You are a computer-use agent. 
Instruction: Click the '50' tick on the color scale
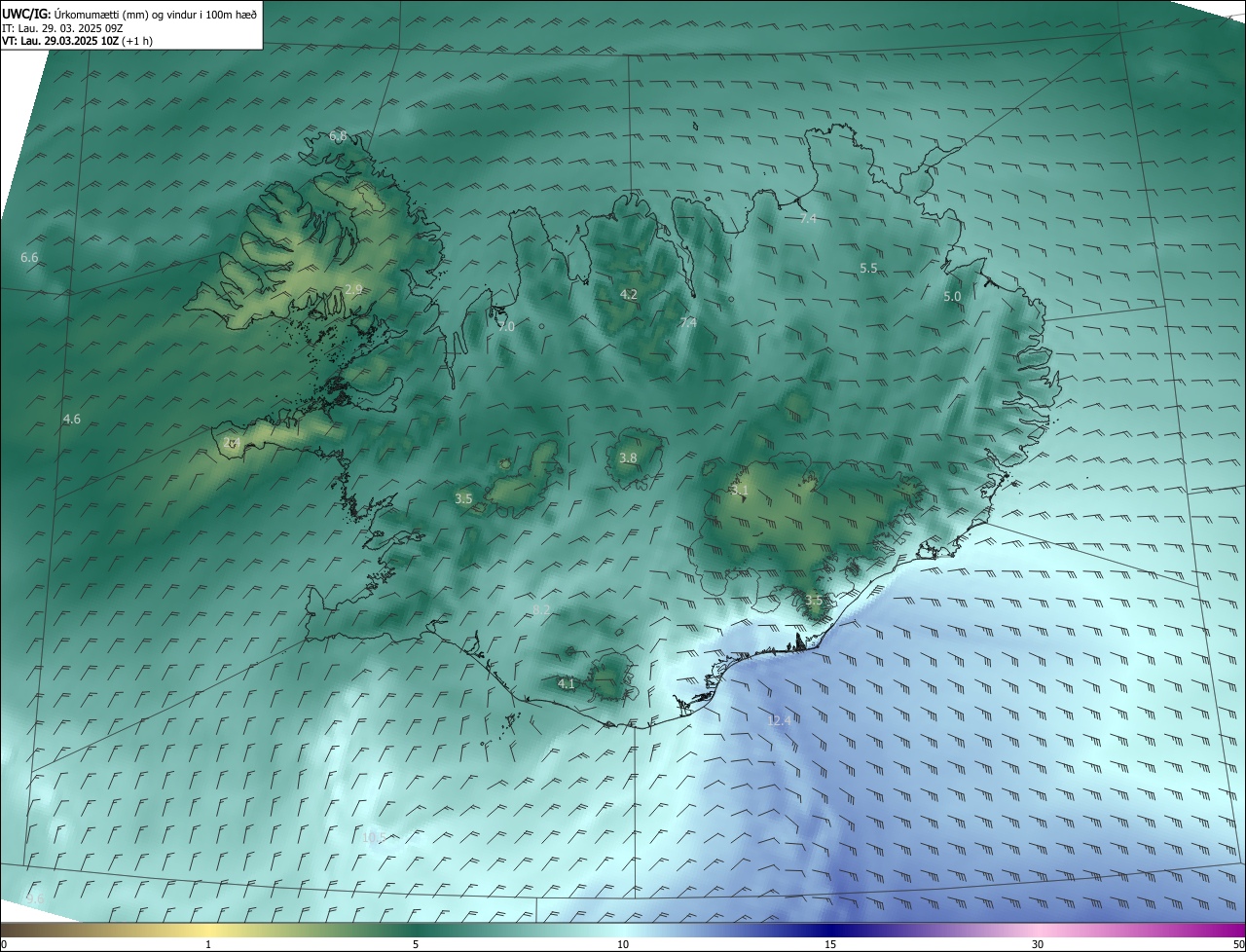[x=1238, y=944]
